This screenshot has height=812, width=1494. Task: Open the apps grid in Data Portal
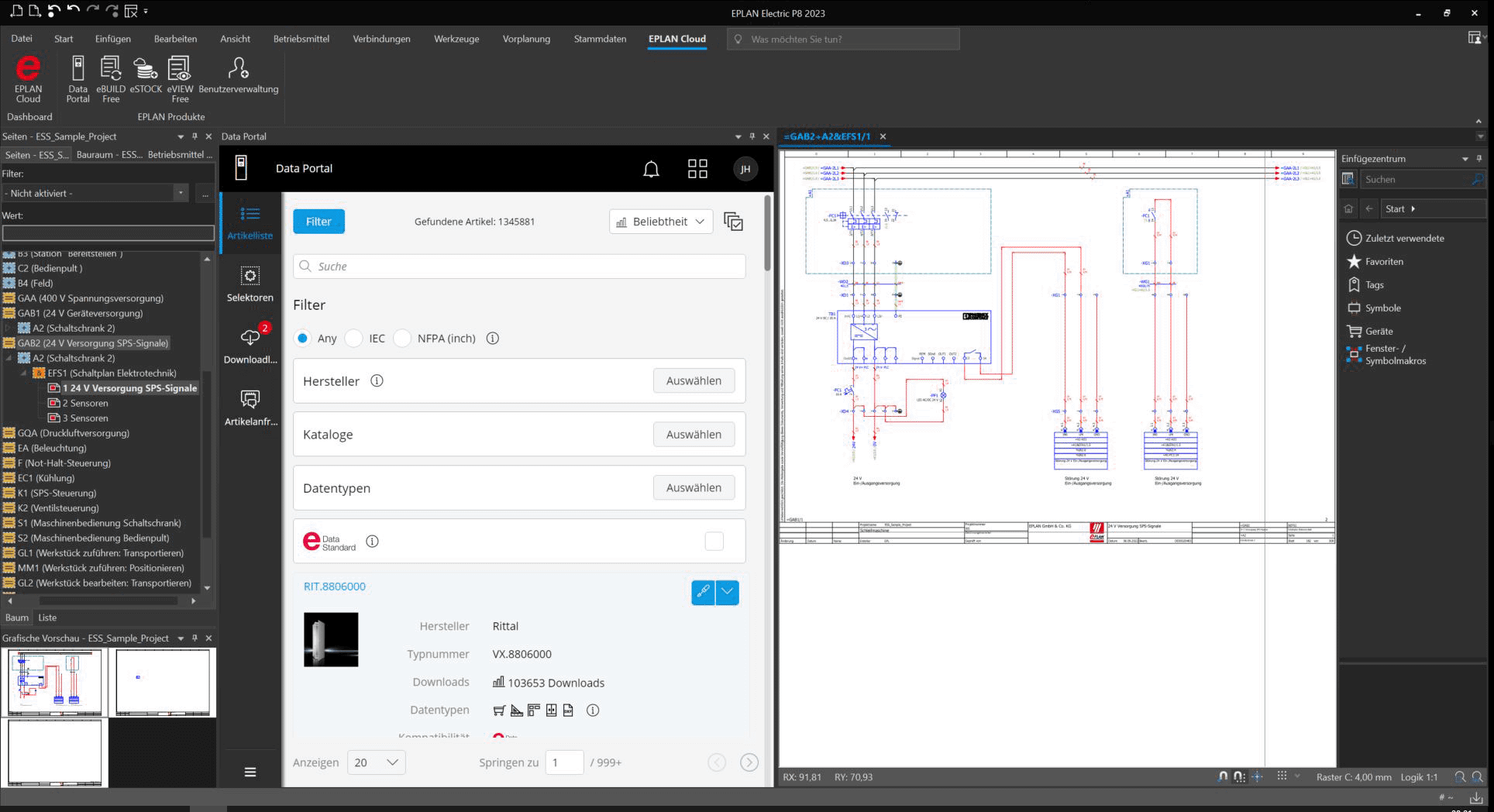point(697,169)
